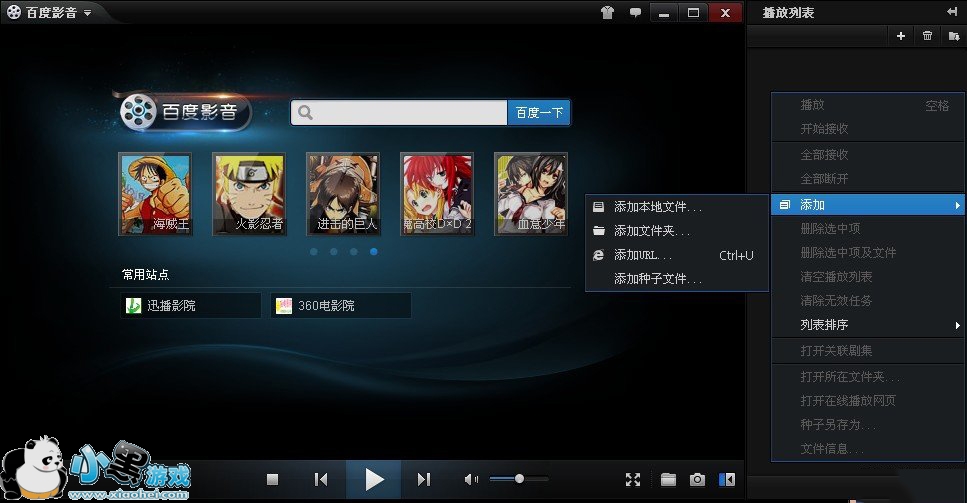Image resolution: width=967 pixels, height=503 pixels.
Task: Click the volume slider track
Action: click(519, 479)
